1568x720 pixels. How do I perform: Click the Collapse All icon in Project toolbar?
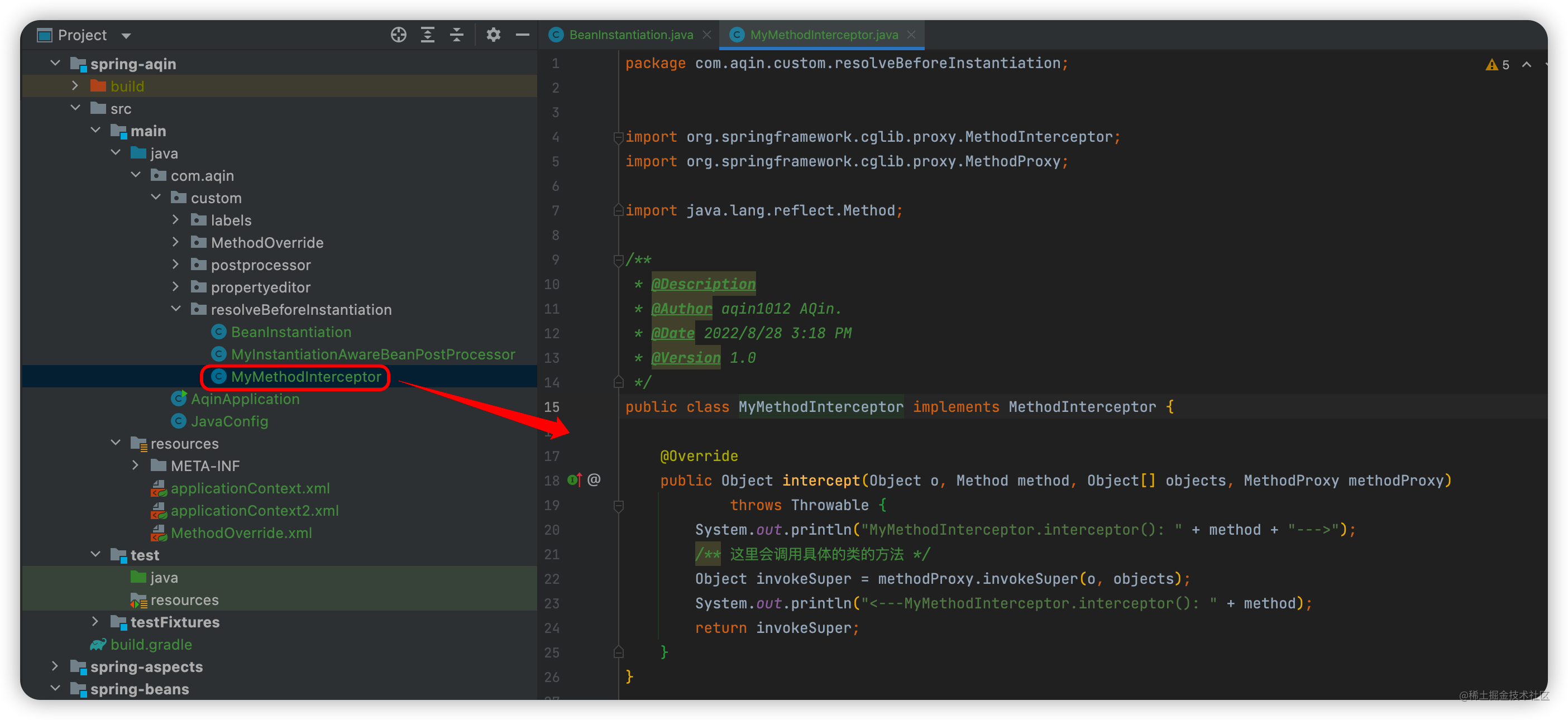coord(457,35)
